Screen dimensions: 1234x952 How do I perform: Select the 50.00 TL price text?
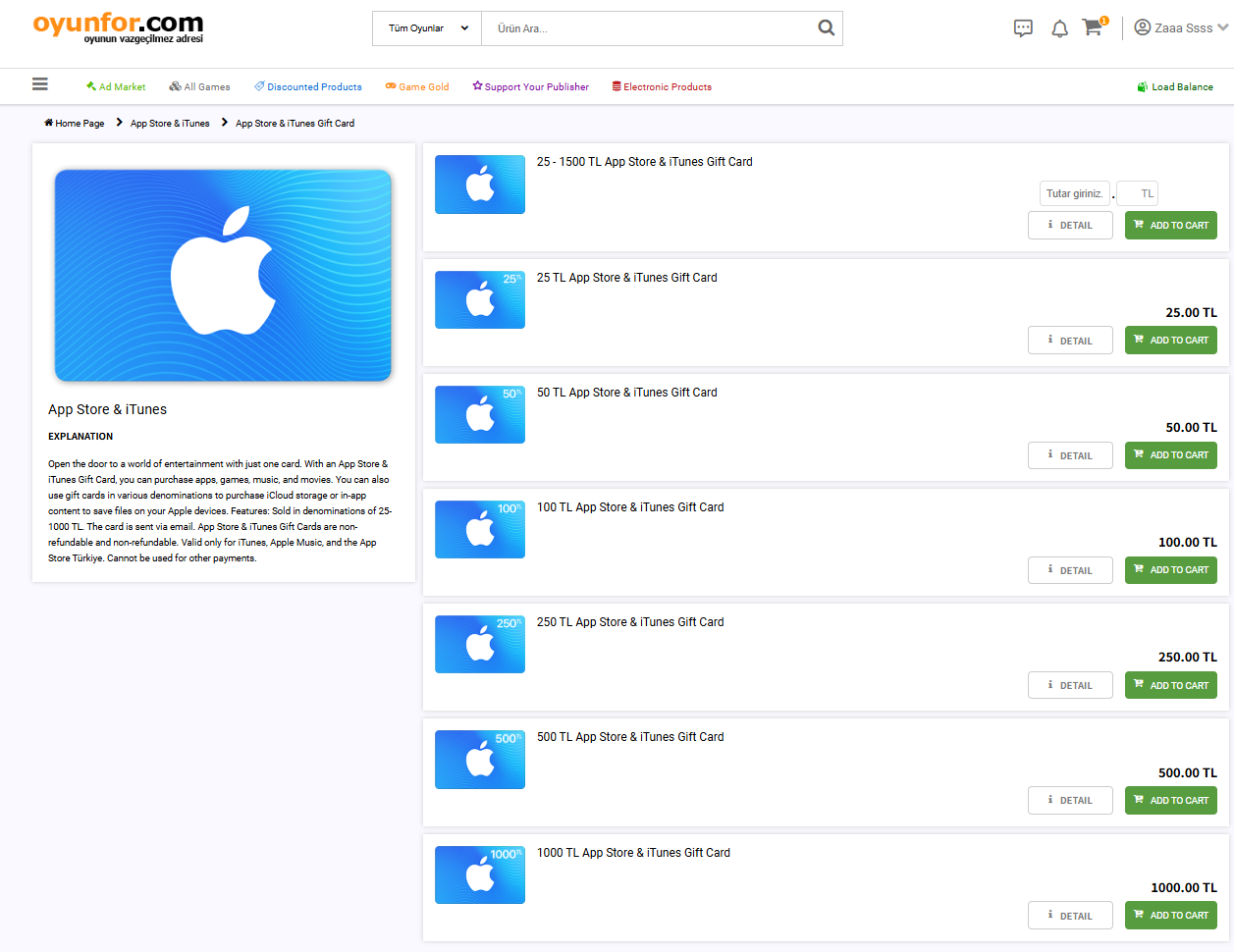[1191, 428]
